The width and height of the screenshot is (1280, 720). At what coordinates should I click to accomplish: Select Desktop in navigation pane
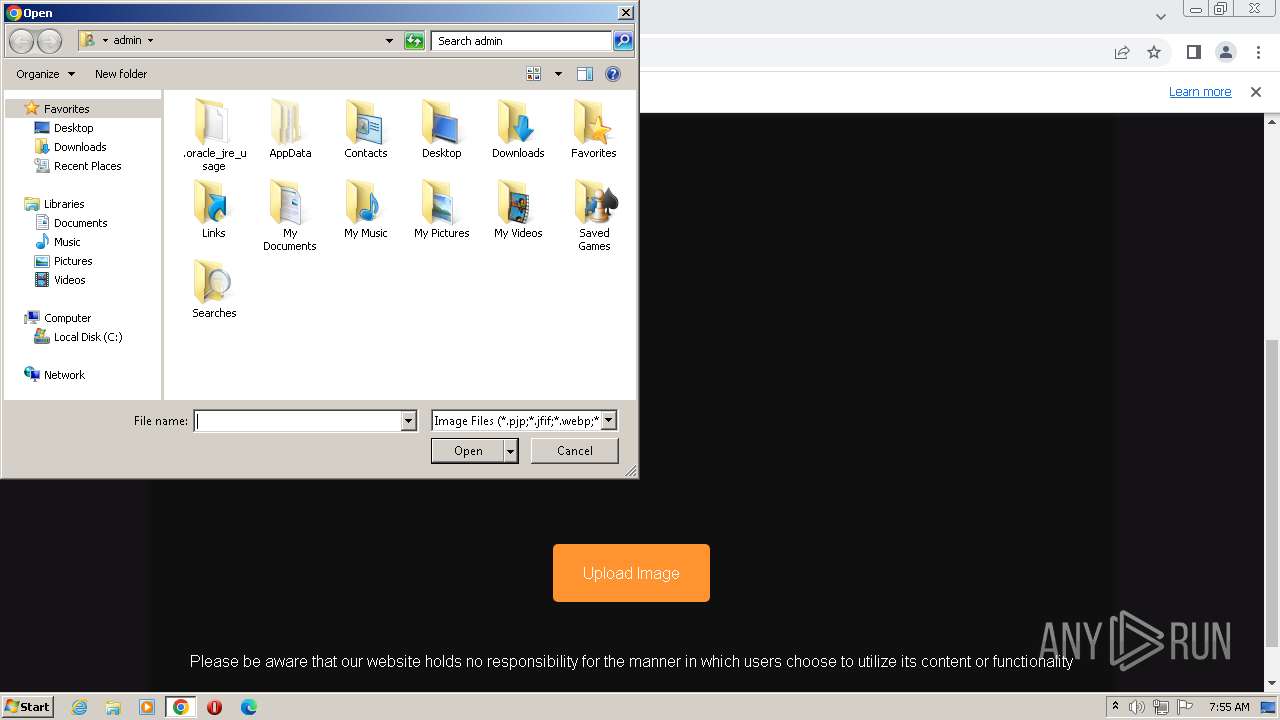click(73, 128)
